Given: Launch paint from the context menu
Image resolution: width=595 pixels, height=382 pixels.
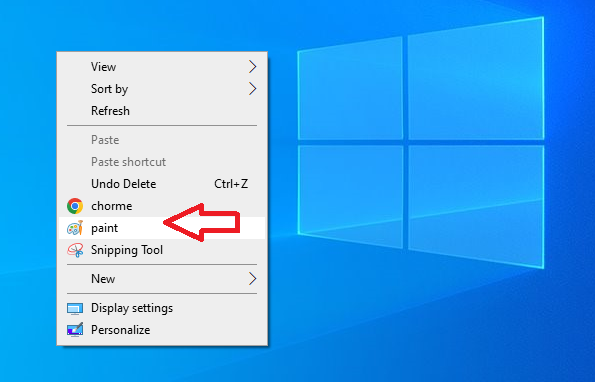Looking at the screenshot, I should tap(162, 228).
